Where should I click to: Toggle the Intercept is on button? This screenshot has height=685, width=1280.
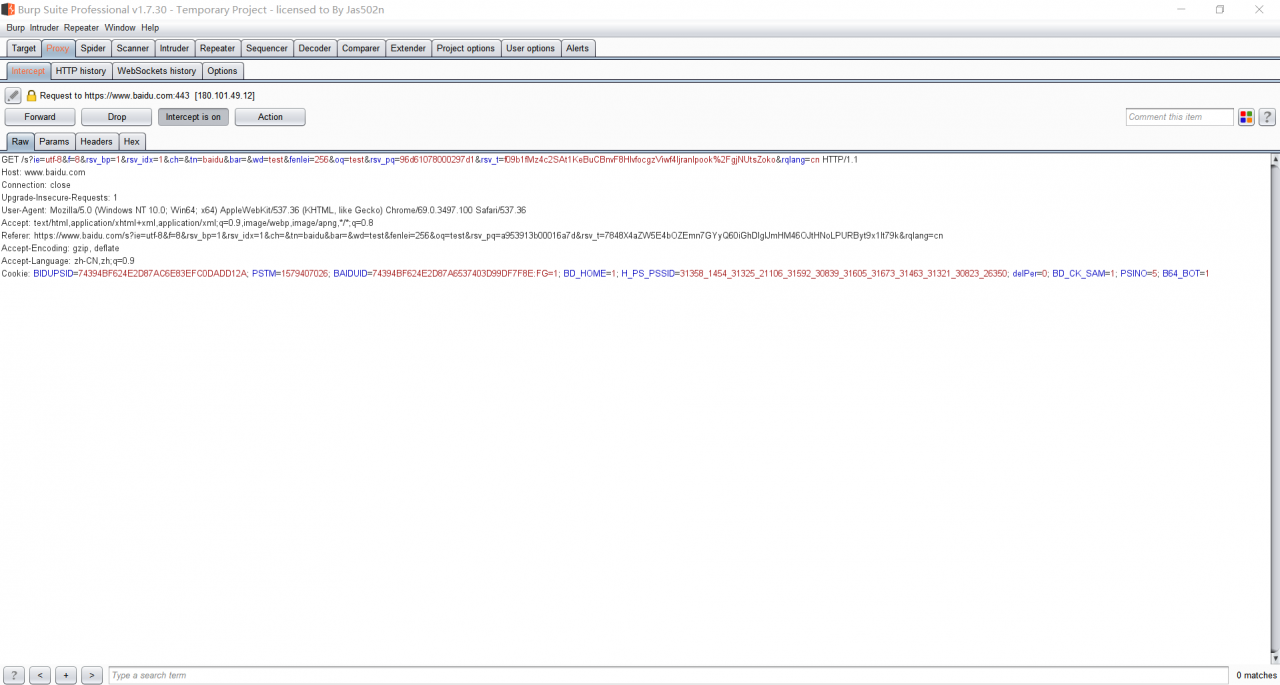[x=193, y=117]
